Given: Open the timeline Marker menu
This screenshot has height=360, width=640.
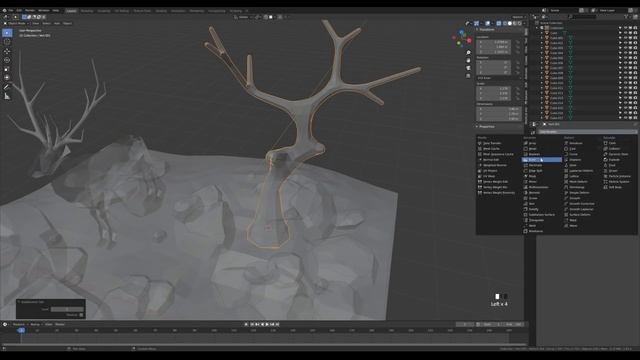Looking at the screenshot, I should click(60, 324).
